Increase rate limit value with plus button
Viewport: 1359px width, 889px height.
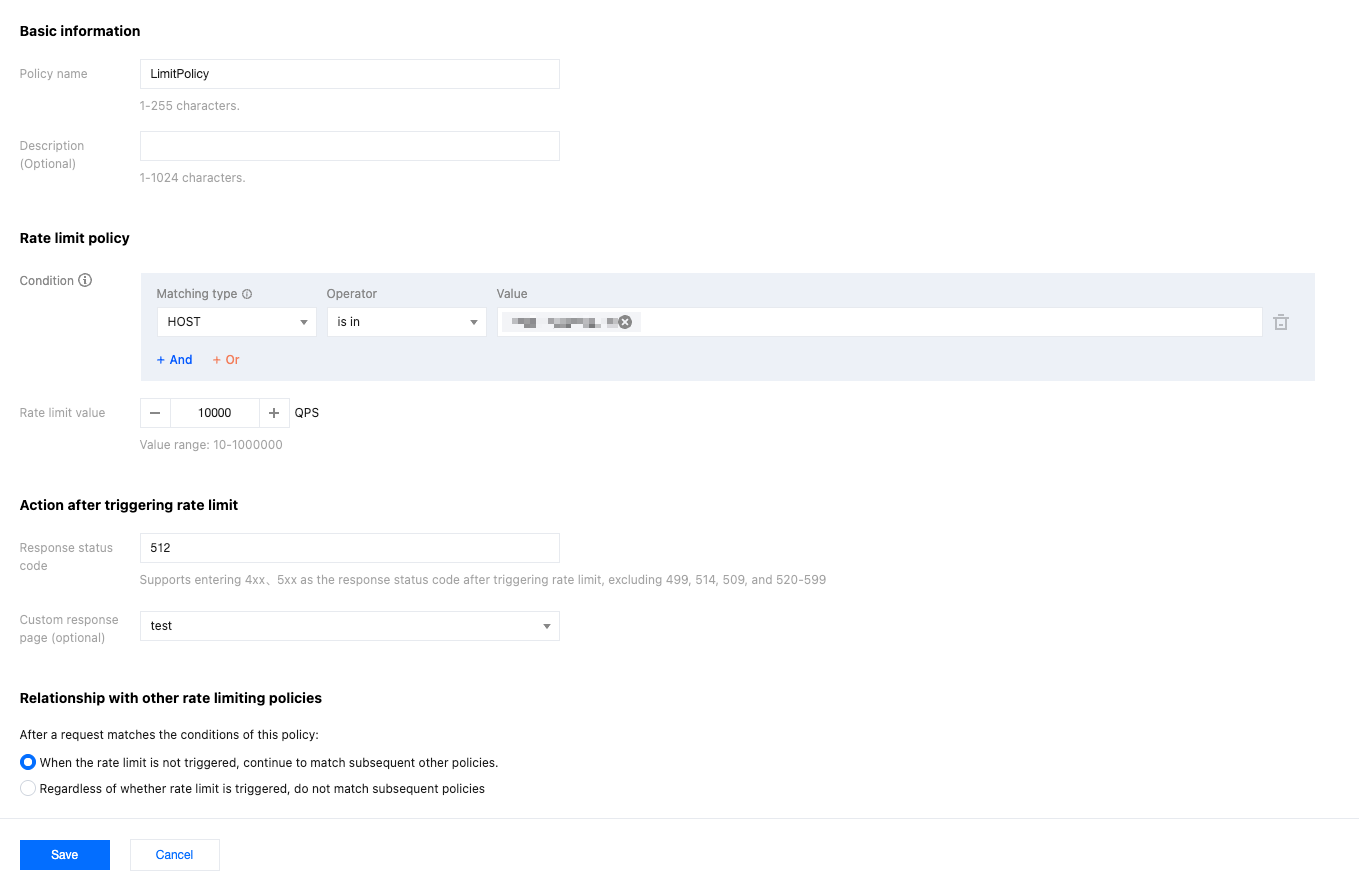tap(274, 413)
